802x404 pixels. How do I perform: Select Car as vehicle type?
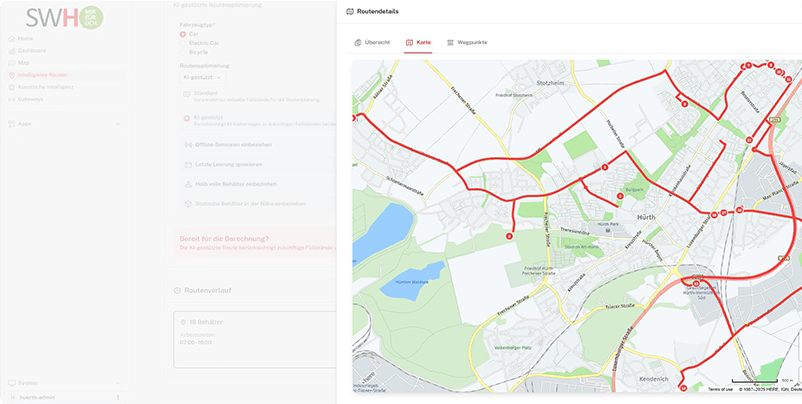point(182,33)
